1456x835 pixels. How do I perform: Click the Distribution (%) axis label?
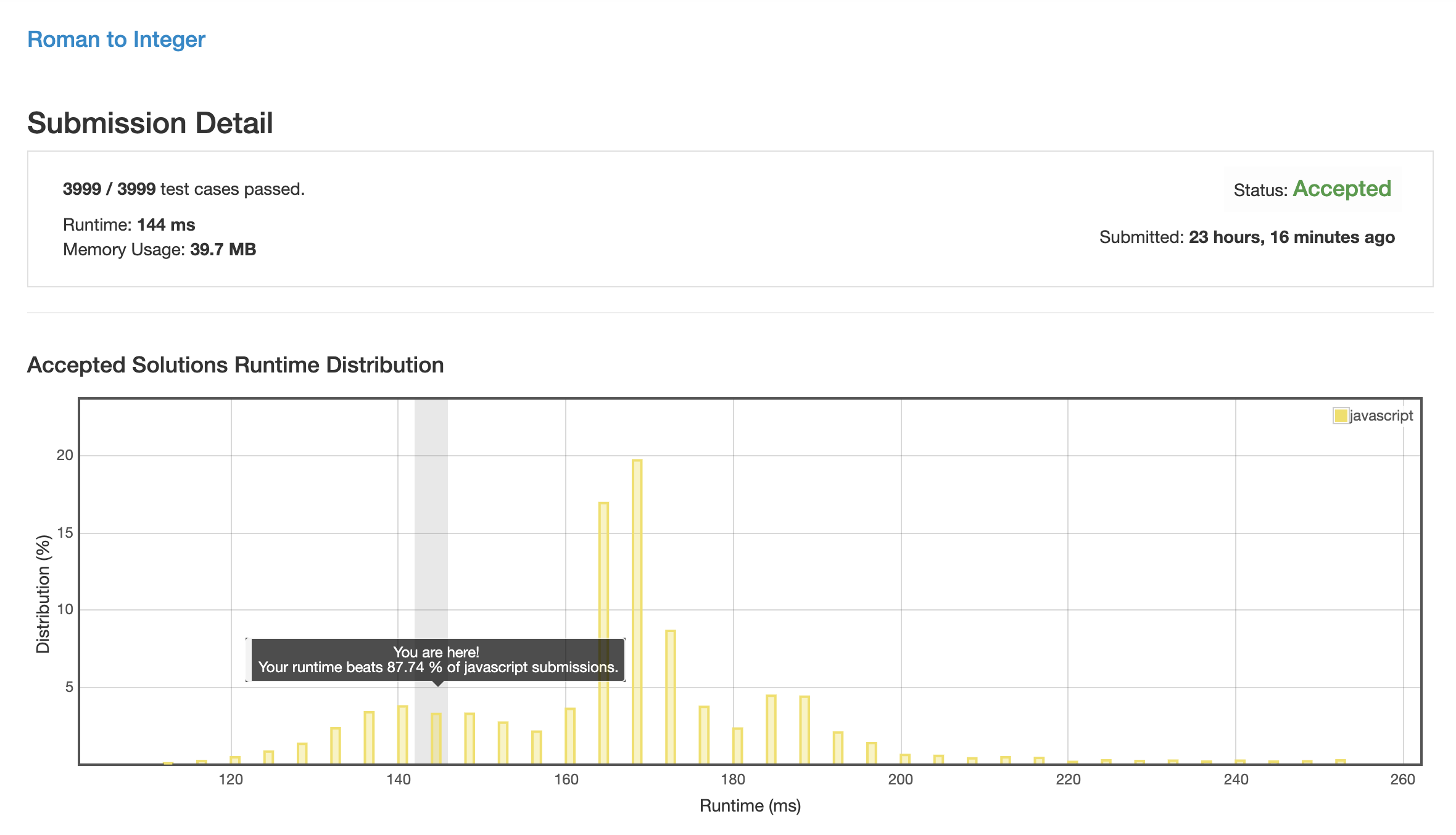(43, 594)
